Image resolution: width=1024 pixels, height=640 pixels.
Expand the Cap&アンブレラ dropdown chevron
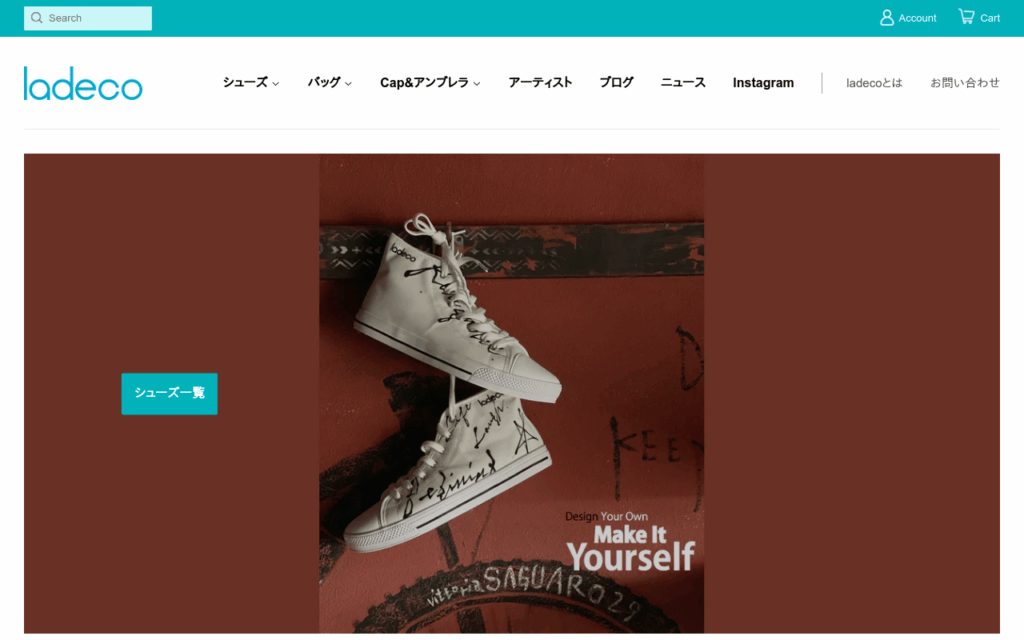[477, 84]
